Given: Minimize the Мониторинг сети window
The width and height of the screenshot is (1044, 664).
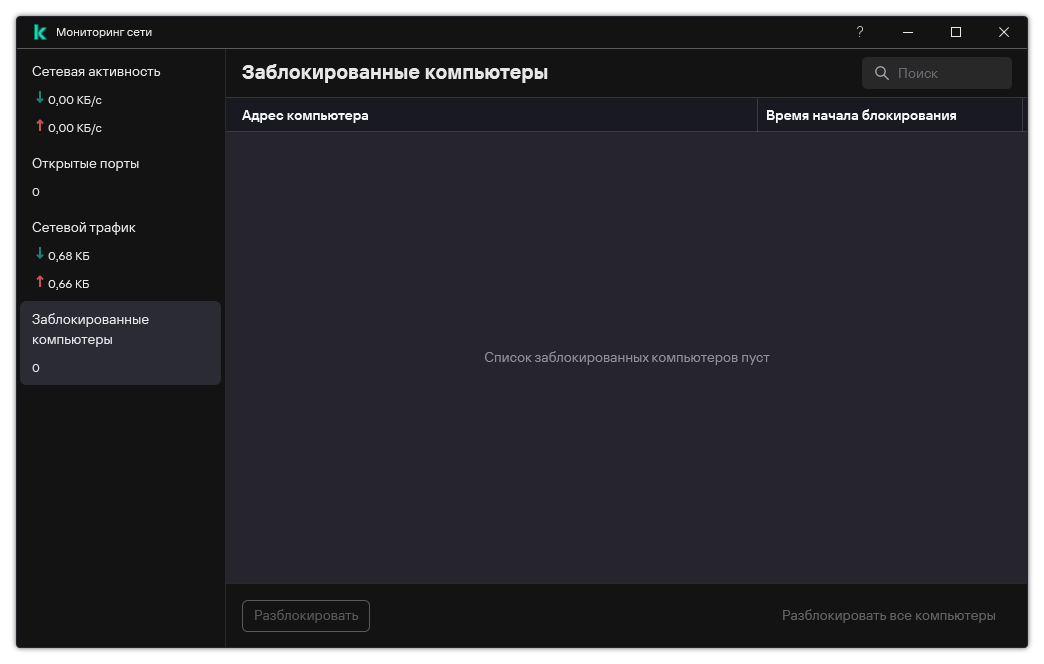Looking at the screenshot, I should coord(908,32).
